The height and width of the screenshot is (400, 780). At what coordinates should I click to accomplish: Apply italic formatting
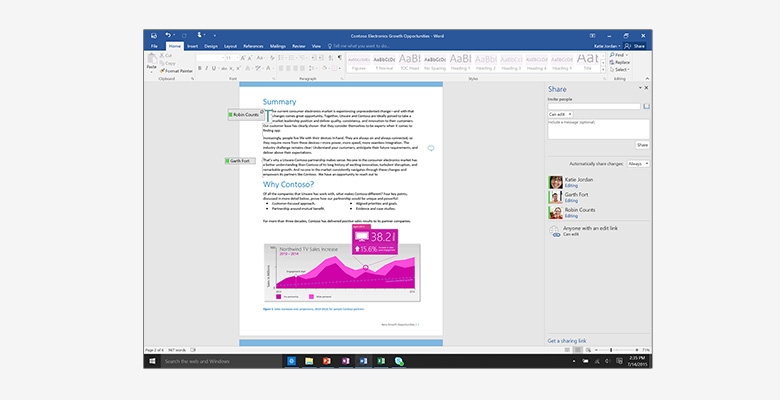[206, 68]
